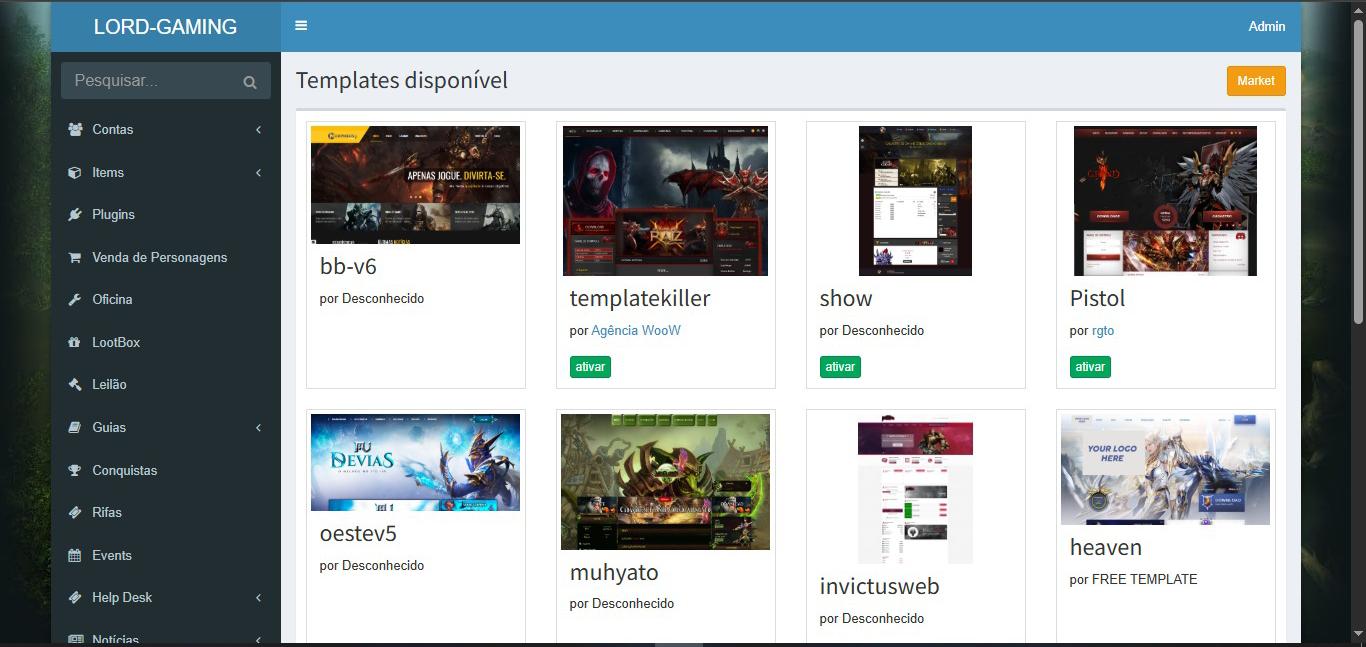The image size is (1366, 647).
Task: Open the Admin user menu
Action: tap(1266, 26)
